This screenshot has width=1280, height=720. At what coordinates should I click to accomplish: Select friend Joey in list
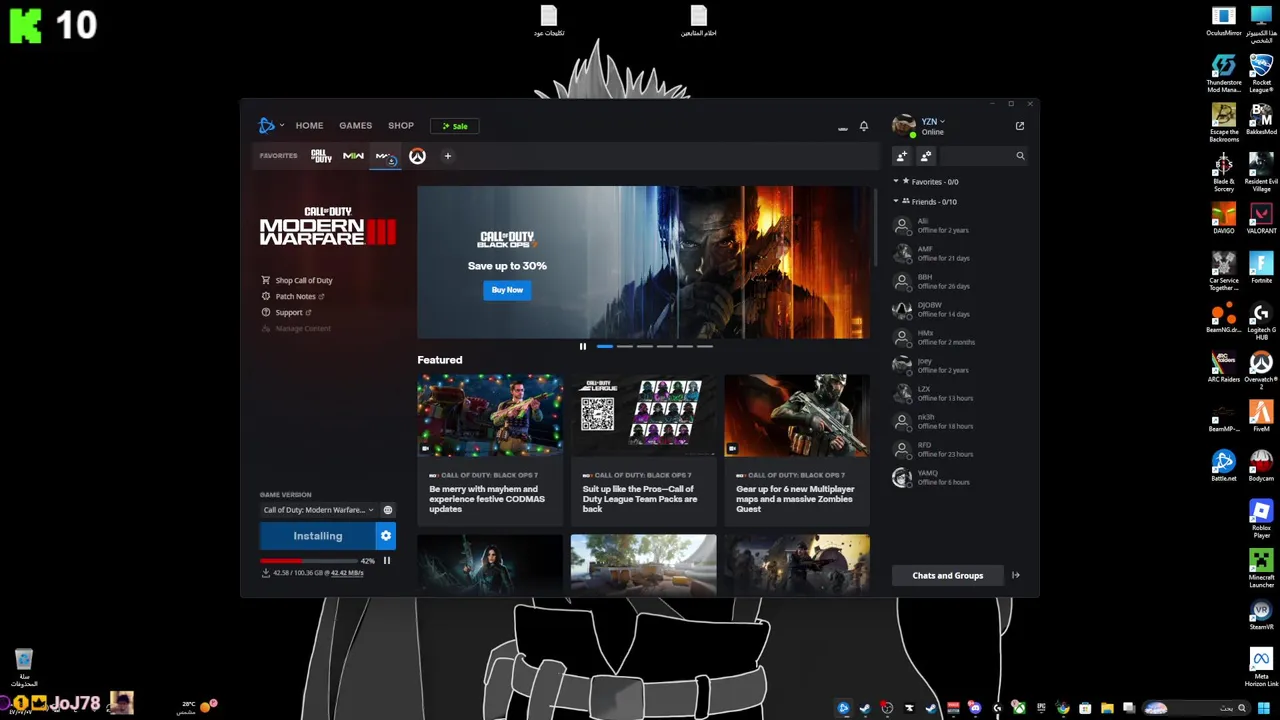click(958, 366)
